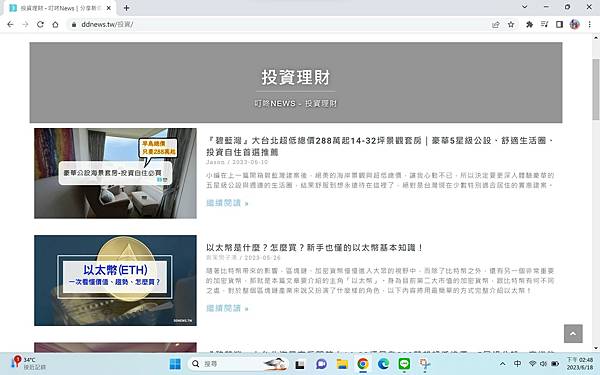The height and width of the screenshot is (375, 600).
Task: Open the Snipping Tool taskbar icon
Action: tap(425, 364)
